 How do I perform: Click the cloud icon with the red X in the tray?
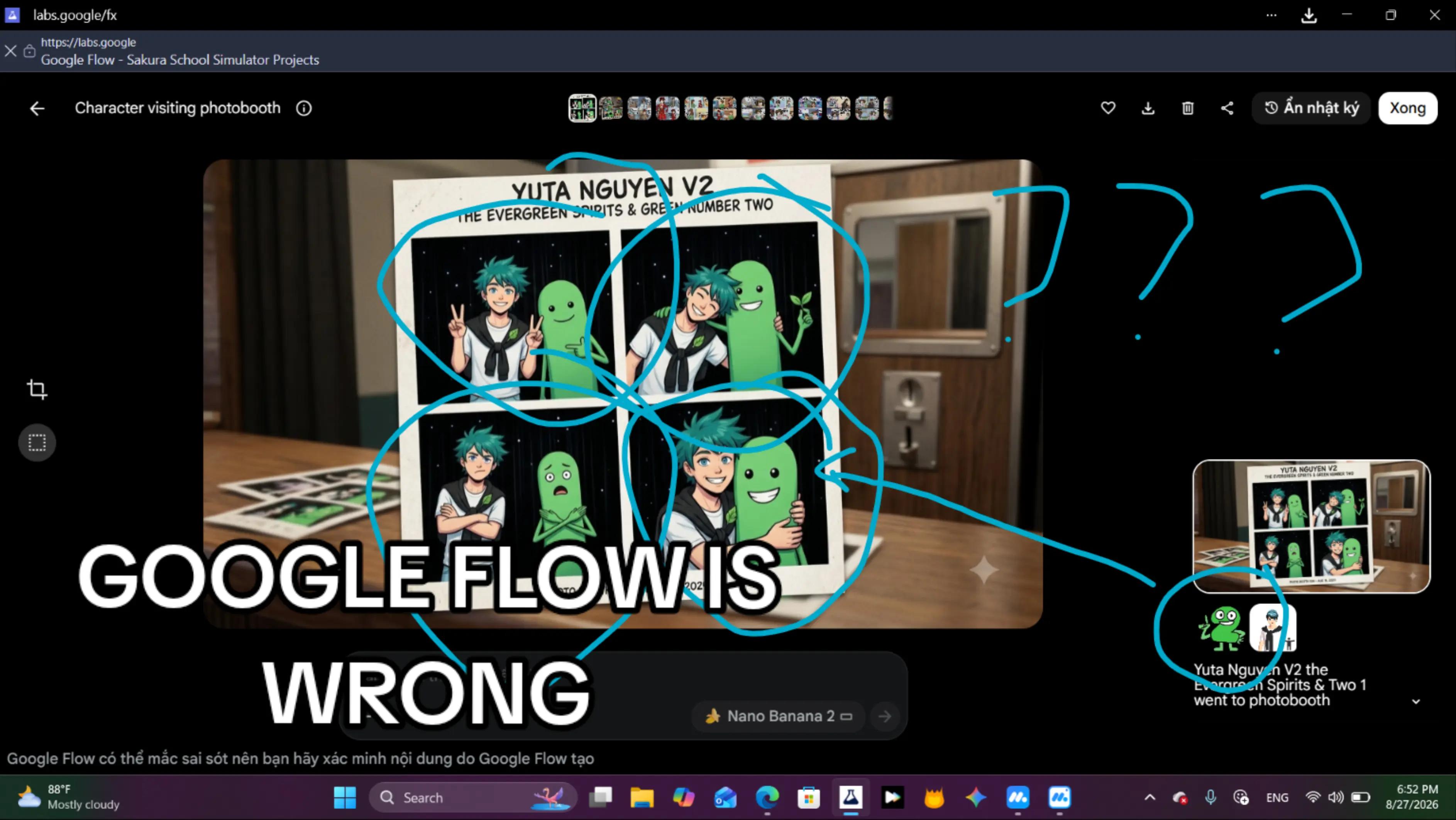pos(1180,797)
